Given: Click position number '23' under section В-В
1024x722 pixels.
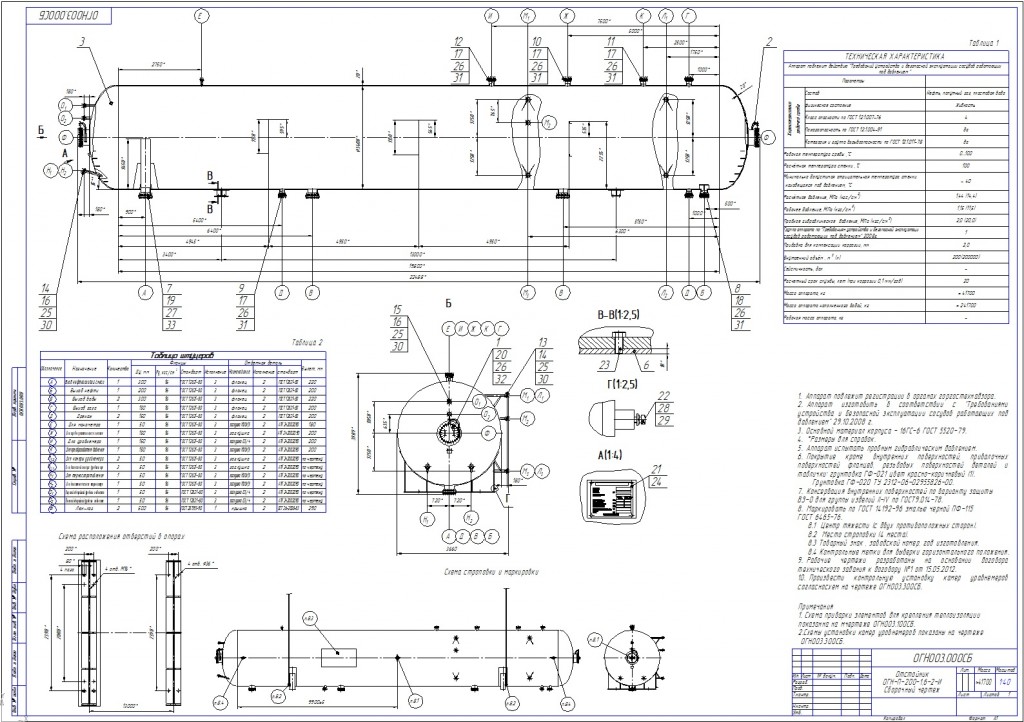Looking at the screenshot, I should [604, 366].
